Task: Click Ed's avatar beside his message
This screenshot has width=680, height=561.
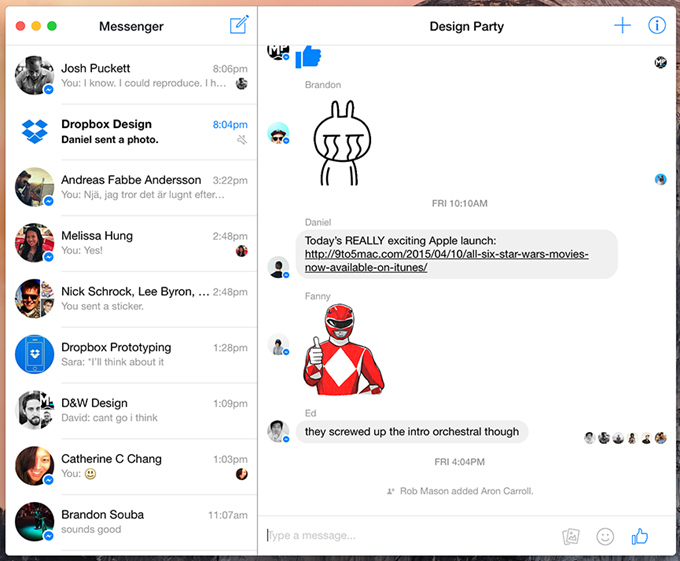Action: [x=278, y=431]
